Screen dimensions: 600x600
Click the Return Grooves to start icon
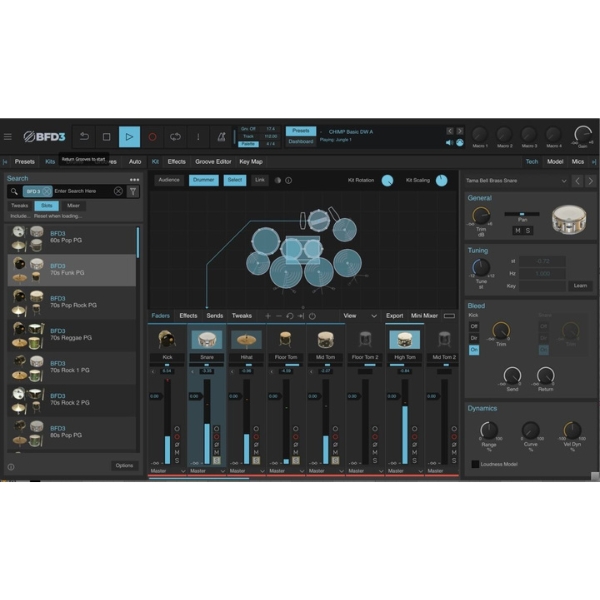click(x=84, y=137)
